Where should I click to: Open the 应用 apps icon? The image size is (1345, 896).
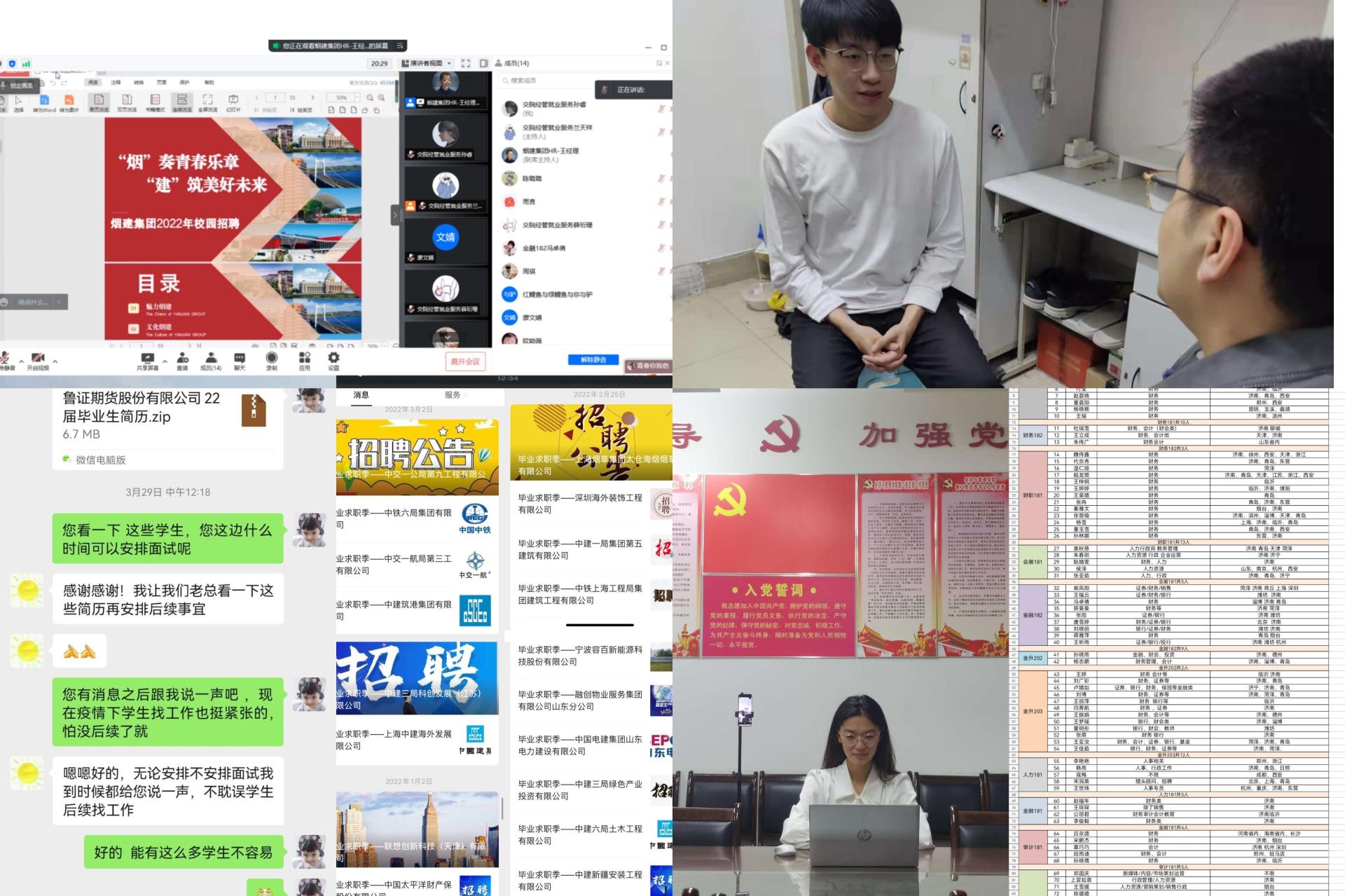point(305,361)
